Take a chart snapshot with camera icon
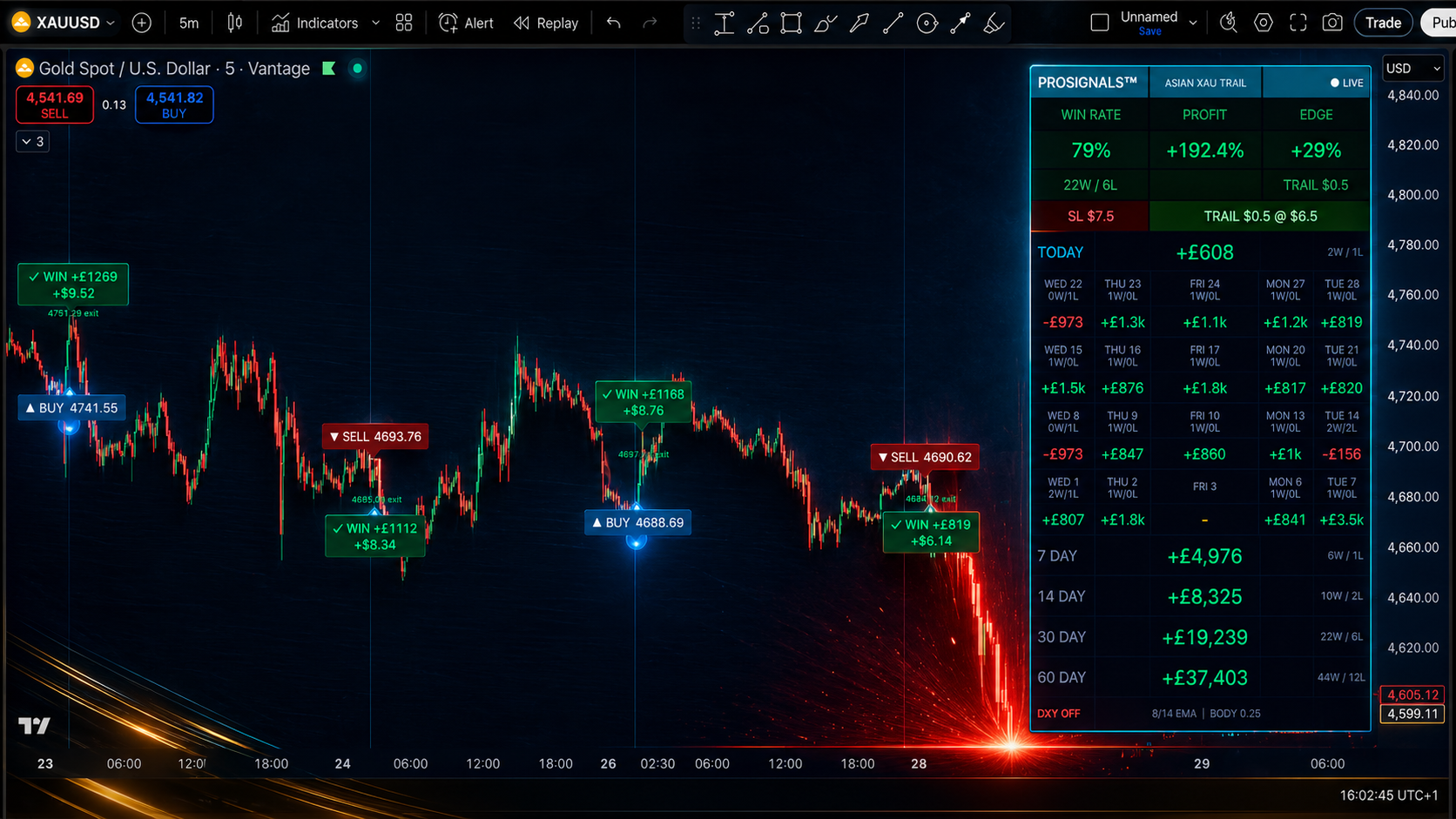The image size is (1456, 819). point(1332,23)
